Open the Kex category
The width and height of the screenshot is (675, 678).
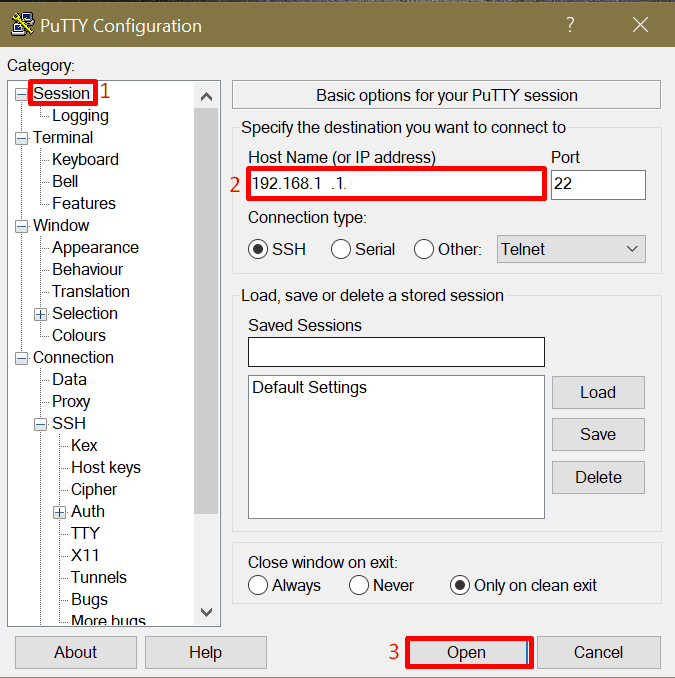(x=84, y=445)
